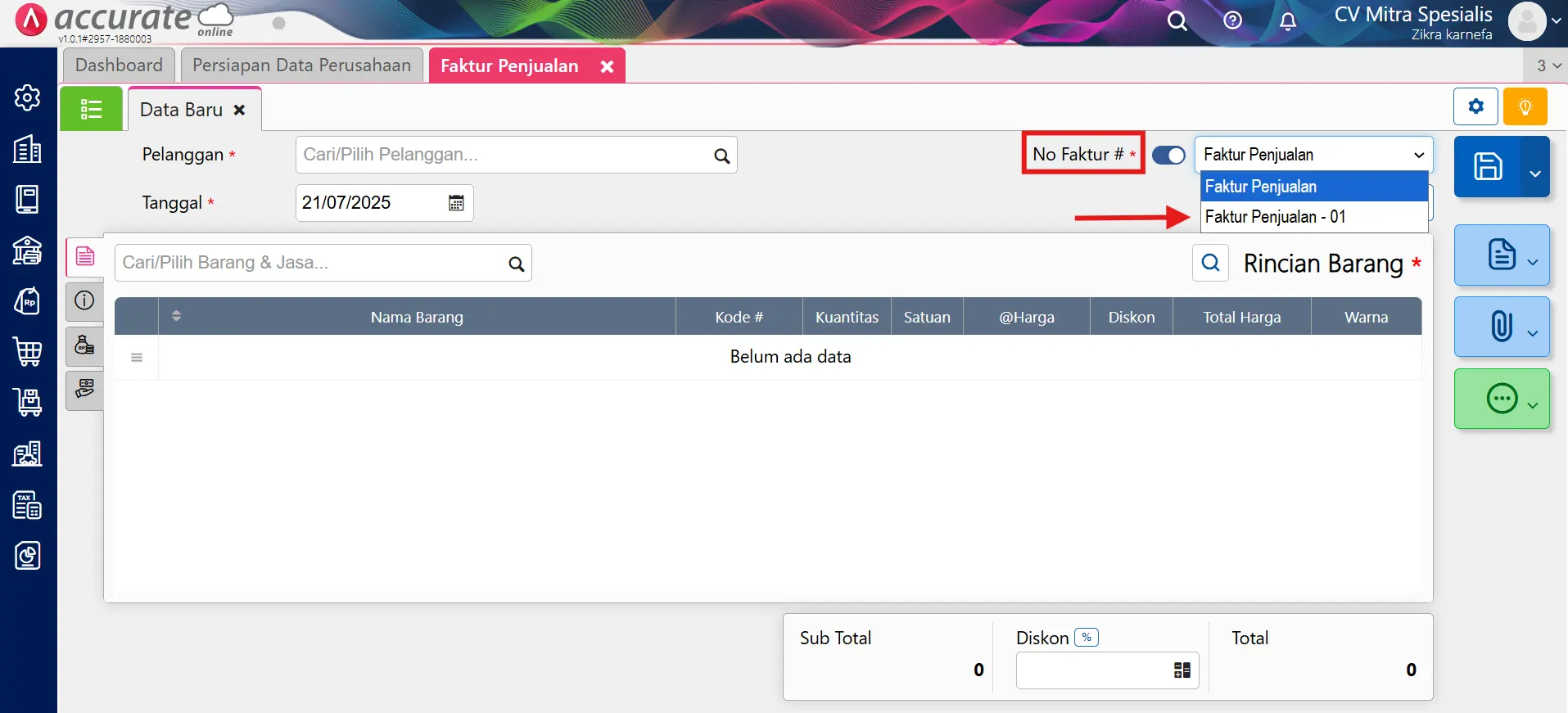Open the calendar picker for Tanggal
Screen dimensions: 1568x713
(x=456, y=203)
